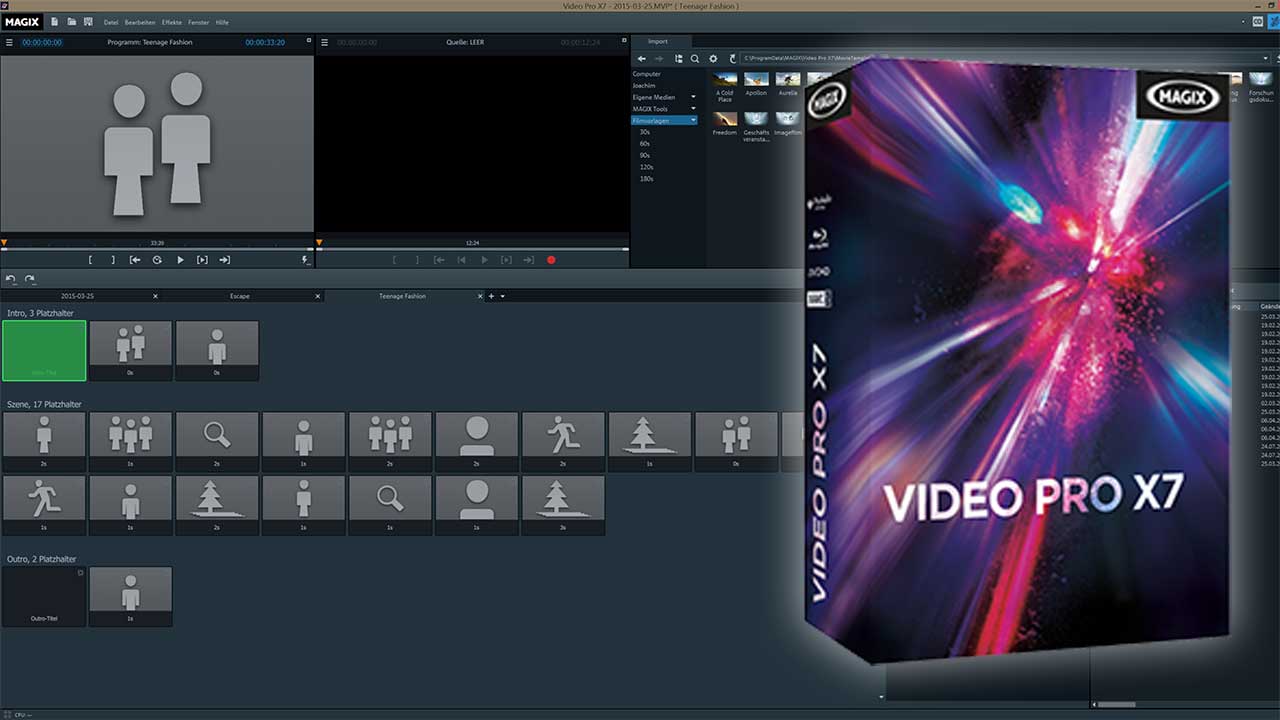Image resolution: width=1280 pixels, height=720 pixels.
Task: Create a new project via toolbar icon
Action: click(x=54, y=22)
